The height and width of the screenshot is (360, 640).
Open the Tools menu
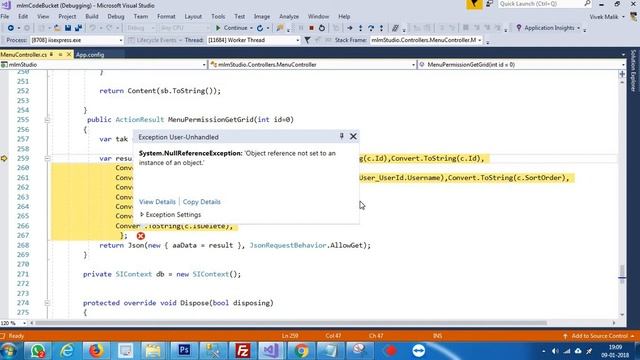point(218,16)
